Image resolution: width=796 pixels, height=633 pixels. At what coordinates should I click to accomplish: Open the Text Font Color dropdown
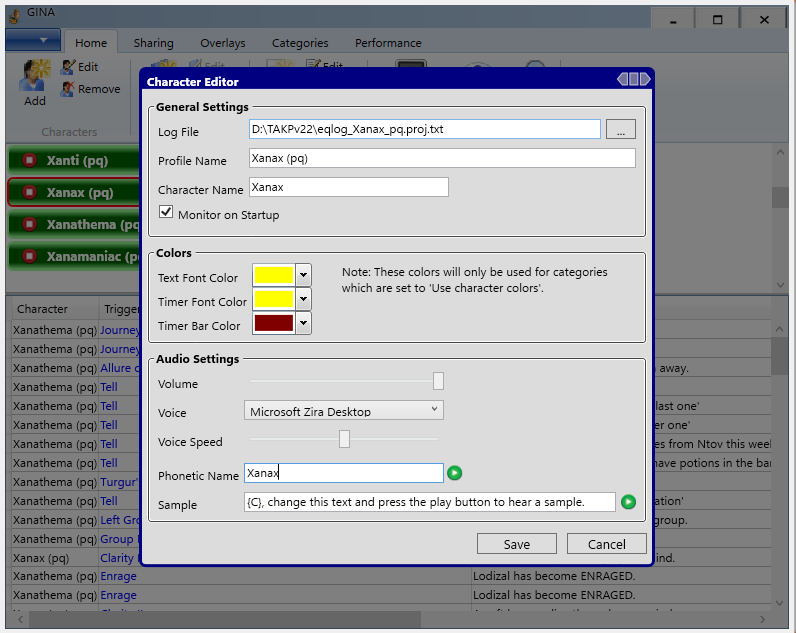[x=303, y=276]
